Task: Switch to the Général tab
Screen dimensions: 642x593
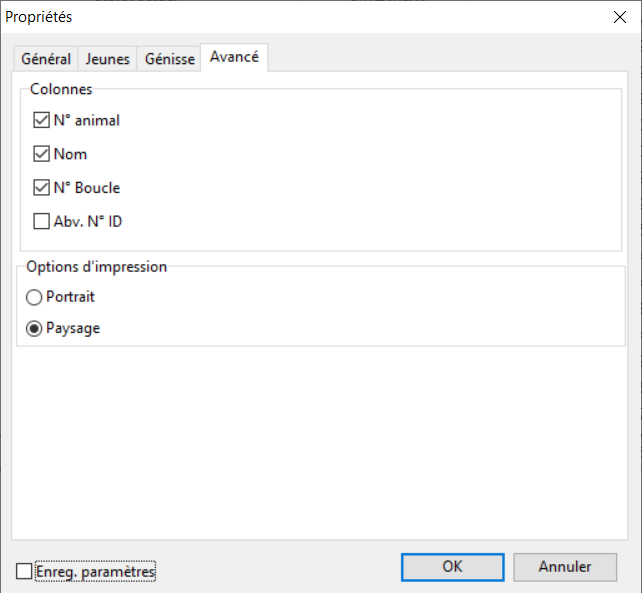Action: 46,59
